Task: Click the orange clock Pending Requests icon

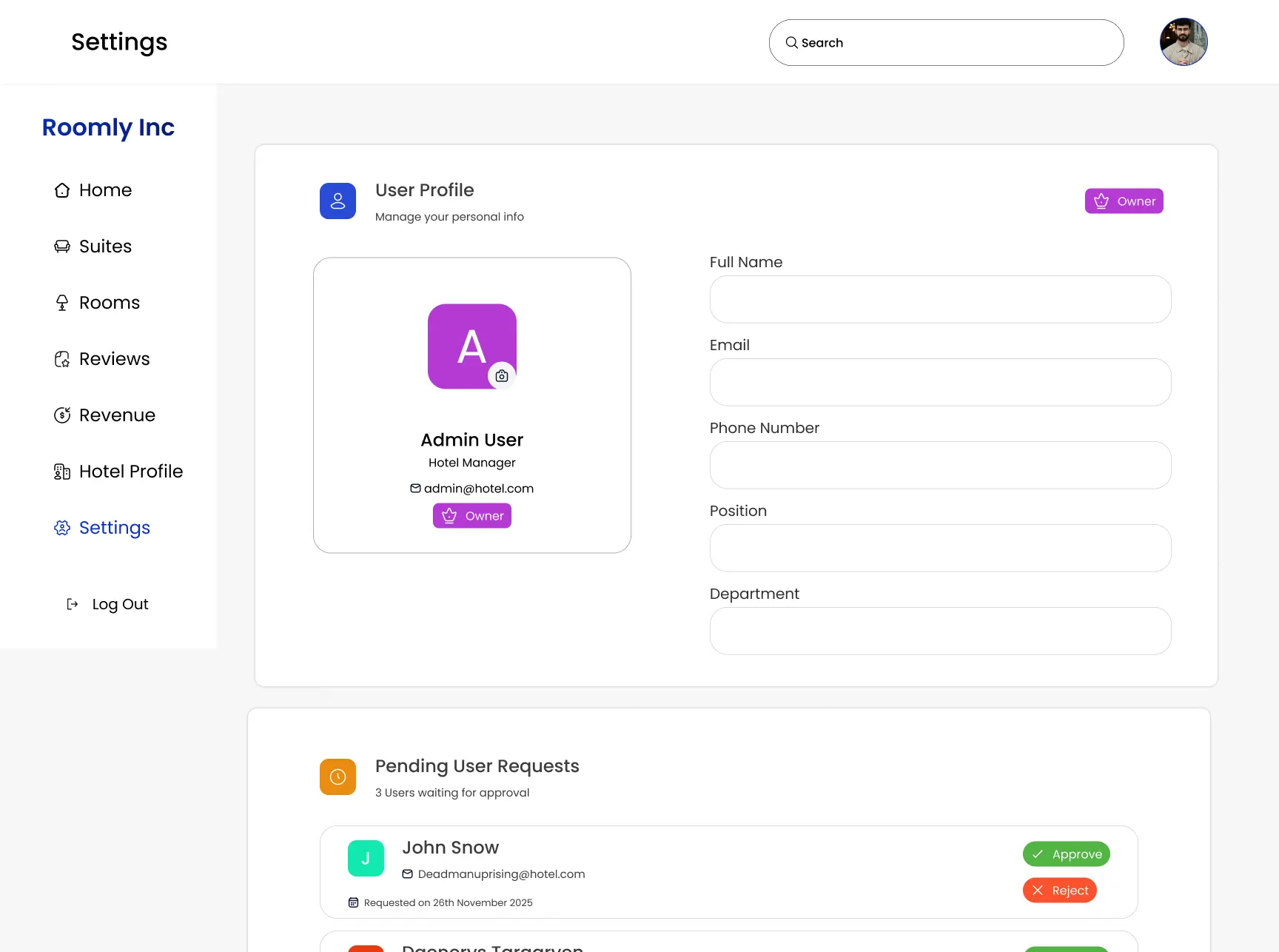Action: (x=338, y=777)
